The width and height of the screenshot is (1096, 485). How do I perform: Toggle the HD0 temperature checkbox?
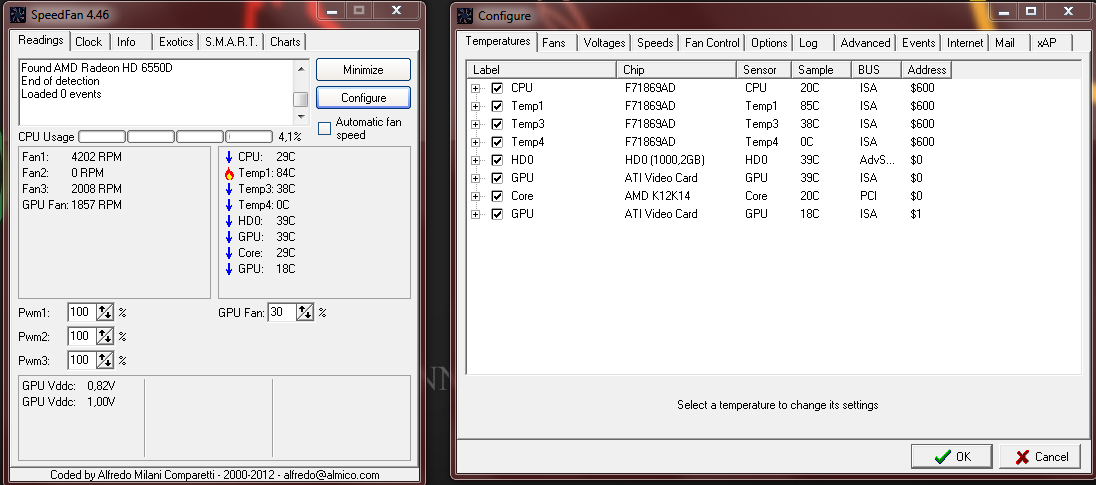(x=497, y=160)
